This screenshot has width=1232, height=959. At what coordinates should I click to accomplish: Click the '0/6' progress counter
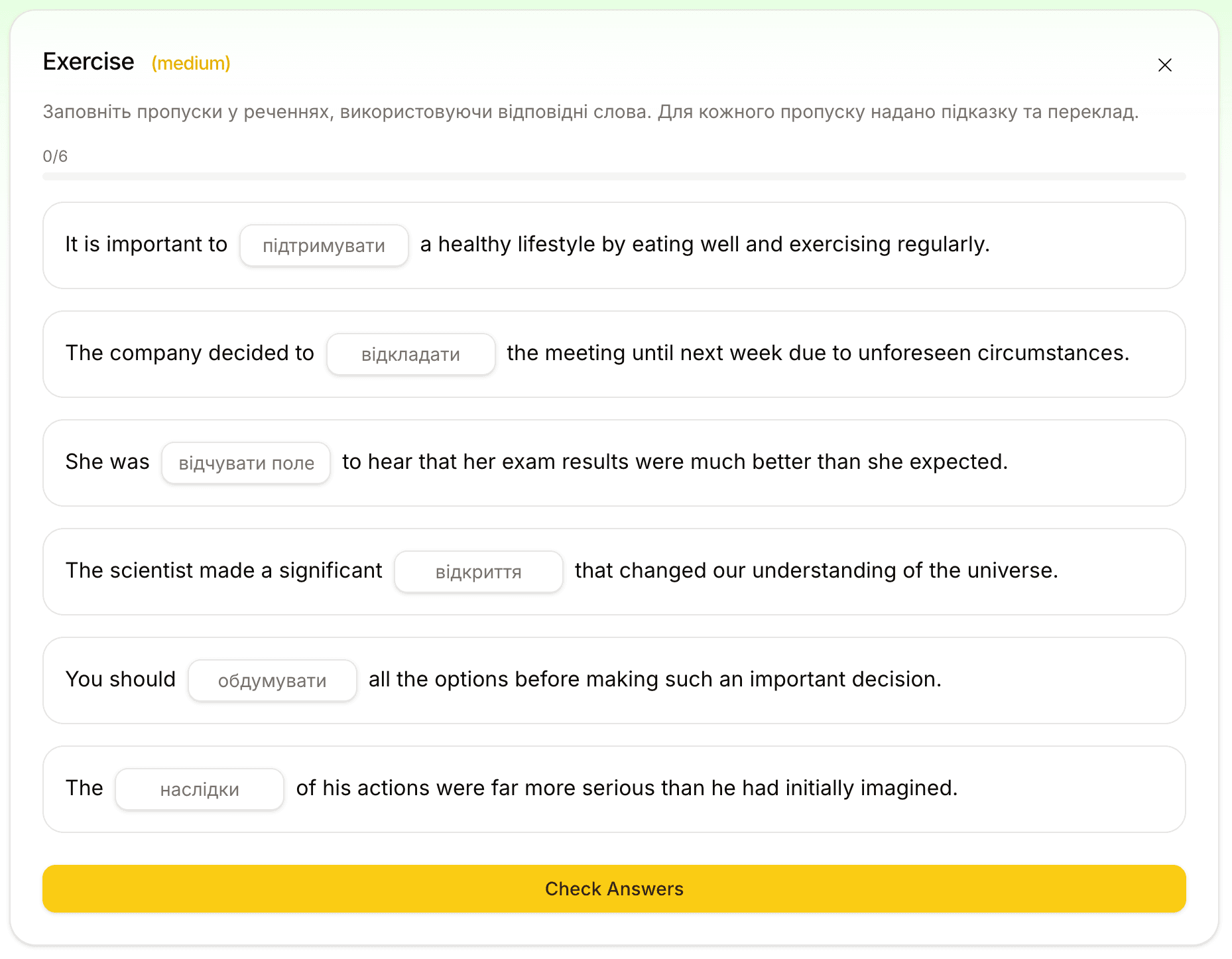(x=55, y=156)
